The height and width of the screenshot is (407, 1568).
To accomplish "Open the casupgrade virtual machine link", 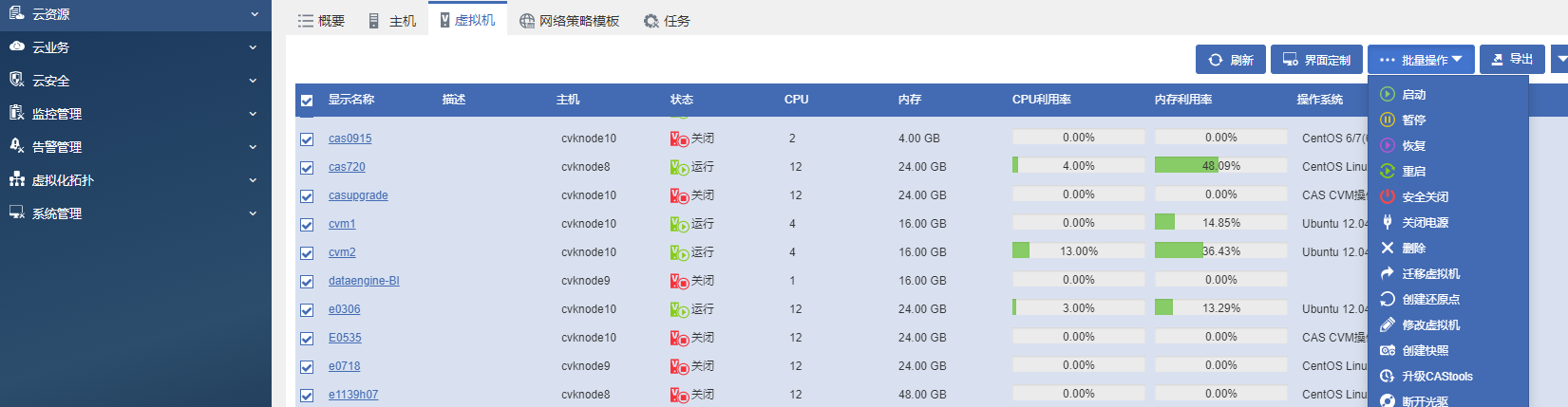I will pos(358,195).
